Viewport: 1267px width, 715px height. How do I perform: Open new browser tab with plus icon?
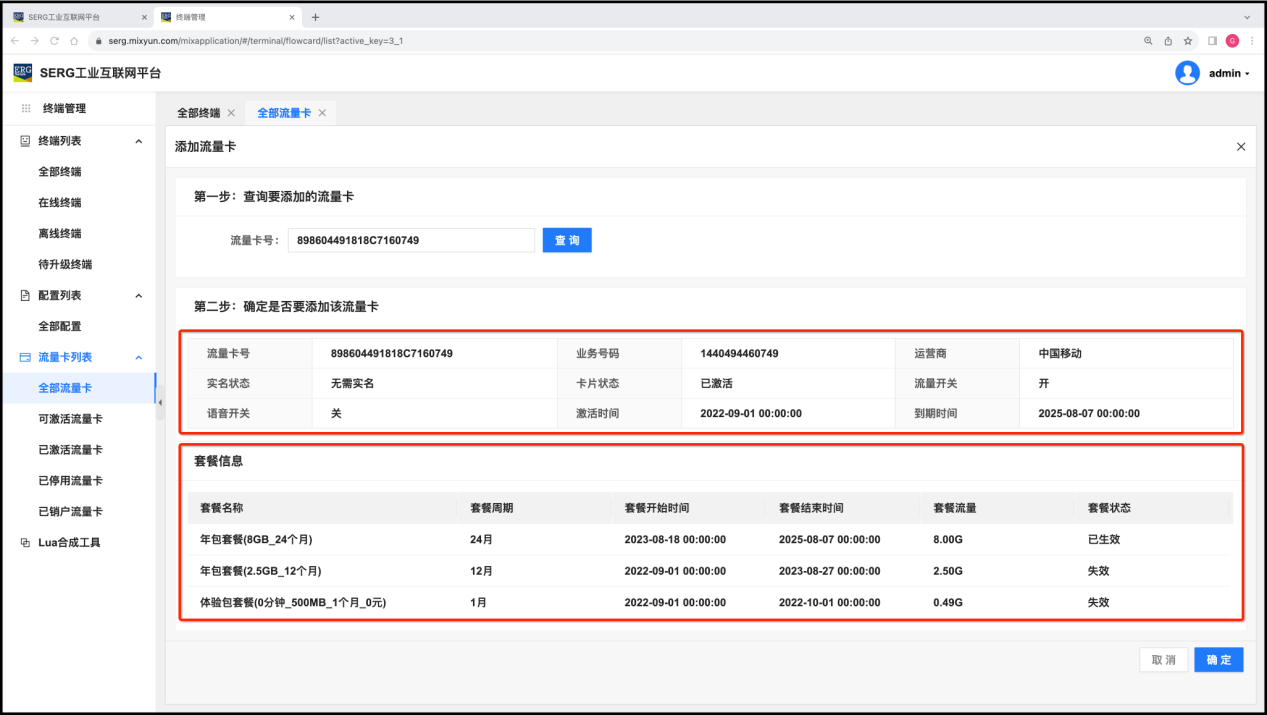point(315,17)
